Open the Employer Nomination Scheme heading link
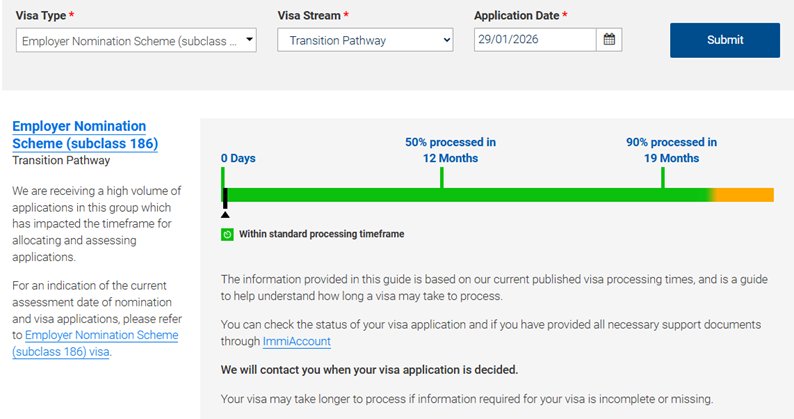This screenshot has width=794, height=419. [79, 135]
